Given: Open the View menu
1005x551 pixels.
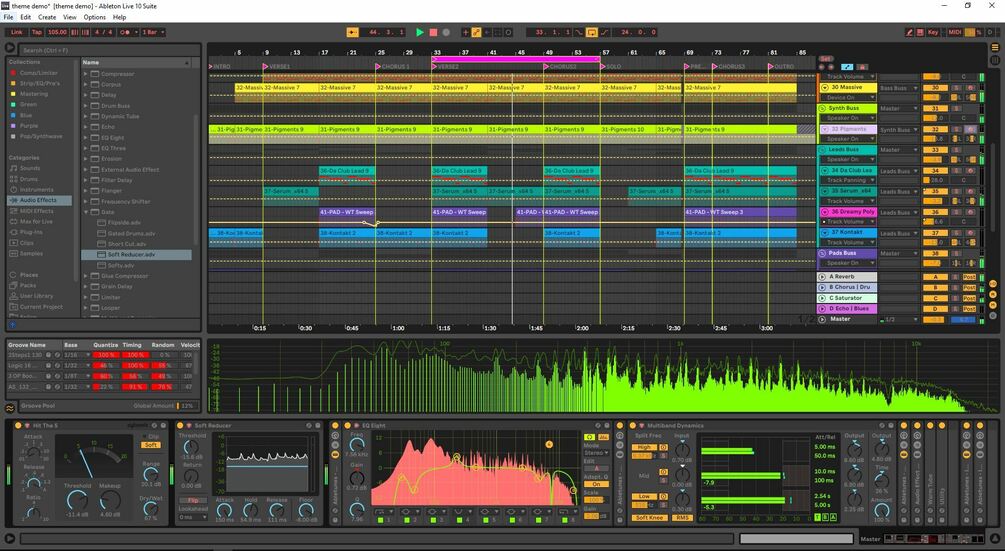Looking at the screenshot, I should click(x=69, y=17).
